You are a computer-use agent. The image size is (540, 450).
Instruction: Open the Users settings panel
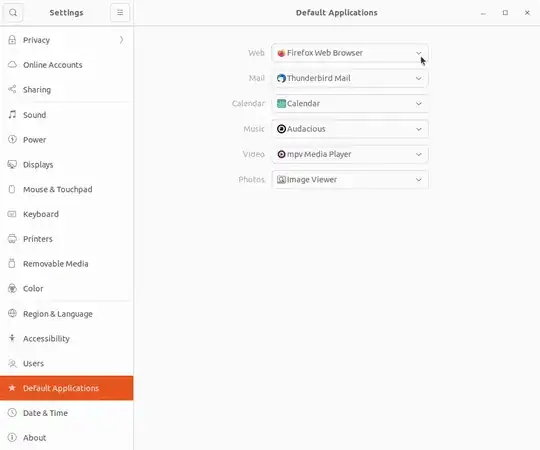(67, 363)
